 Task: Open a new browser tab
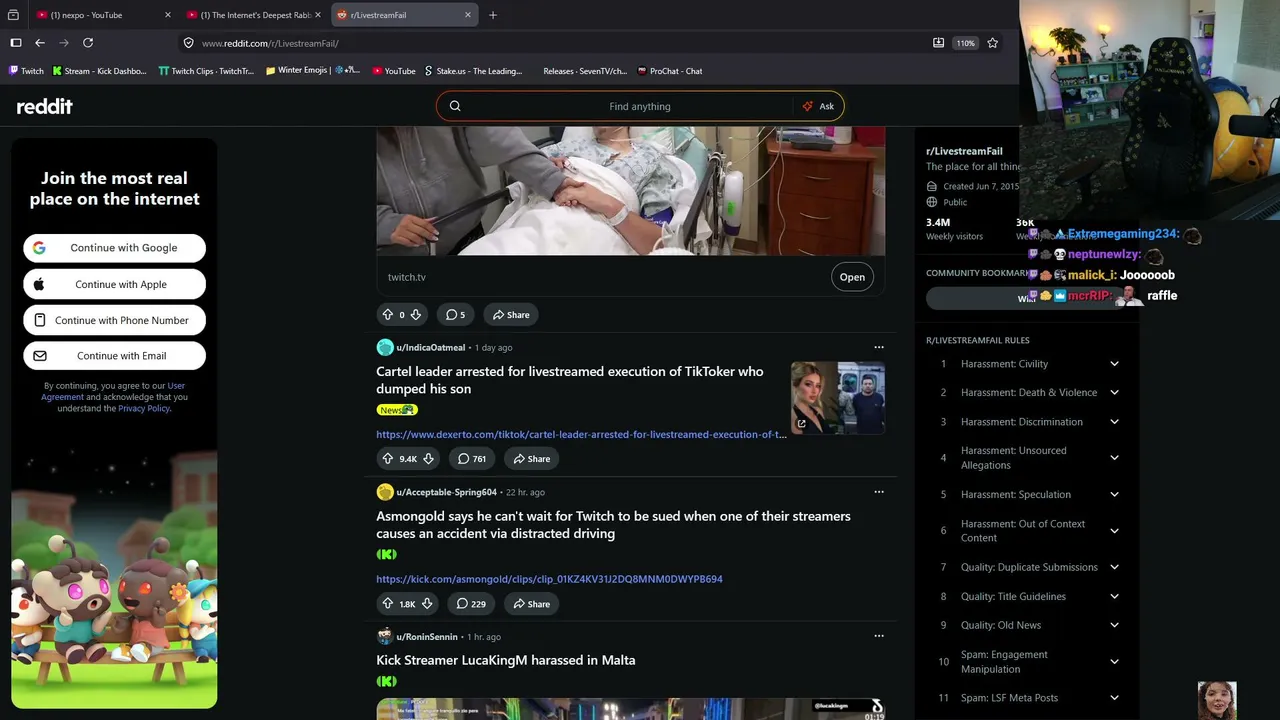pyautogui.click(x=493, y=15)
